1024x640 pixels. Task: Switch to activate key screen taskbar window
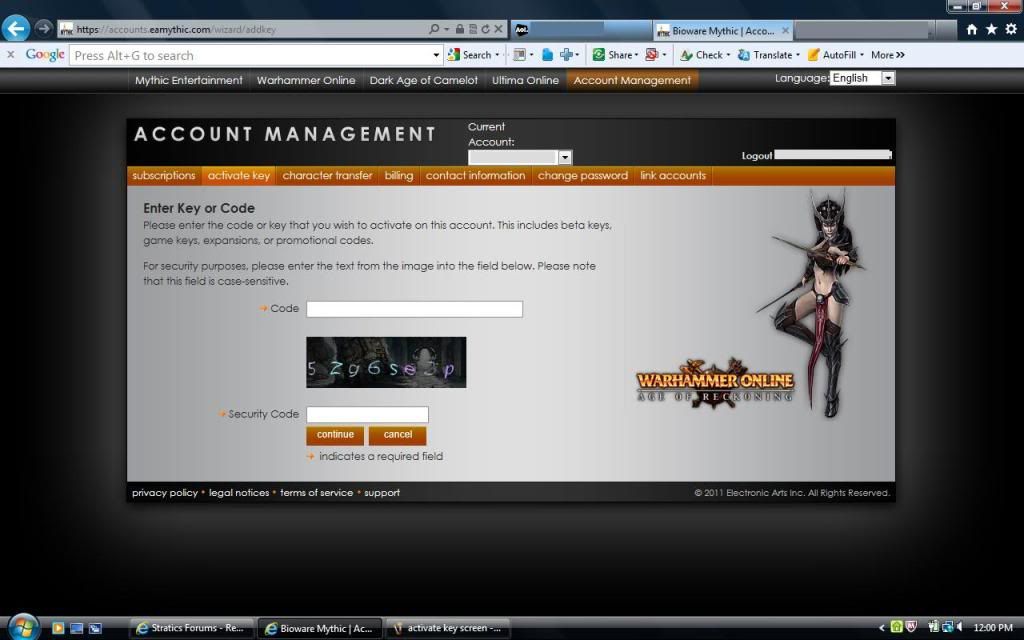point(447,628)
